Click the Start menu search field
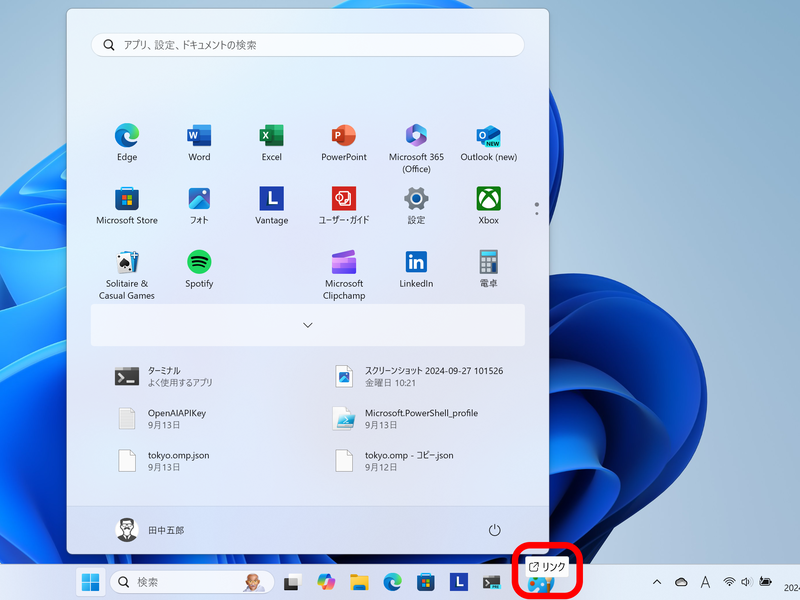Image resolution: width=800 pixels, height=600 pixels. pyautogui.click(x=308, y=45)
